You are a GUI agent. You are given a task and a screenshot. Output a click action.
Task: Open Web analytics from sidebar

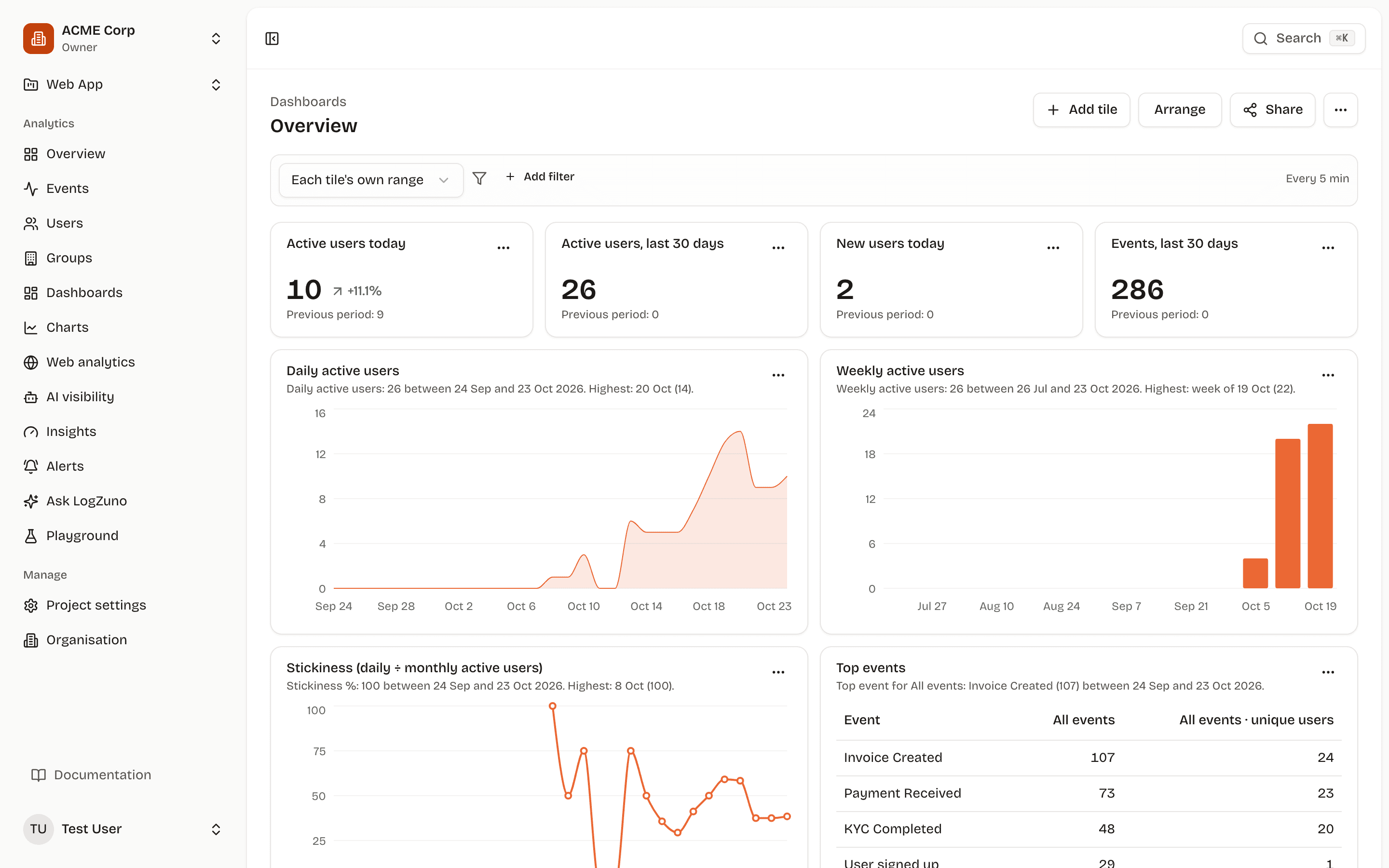[79, 362]
